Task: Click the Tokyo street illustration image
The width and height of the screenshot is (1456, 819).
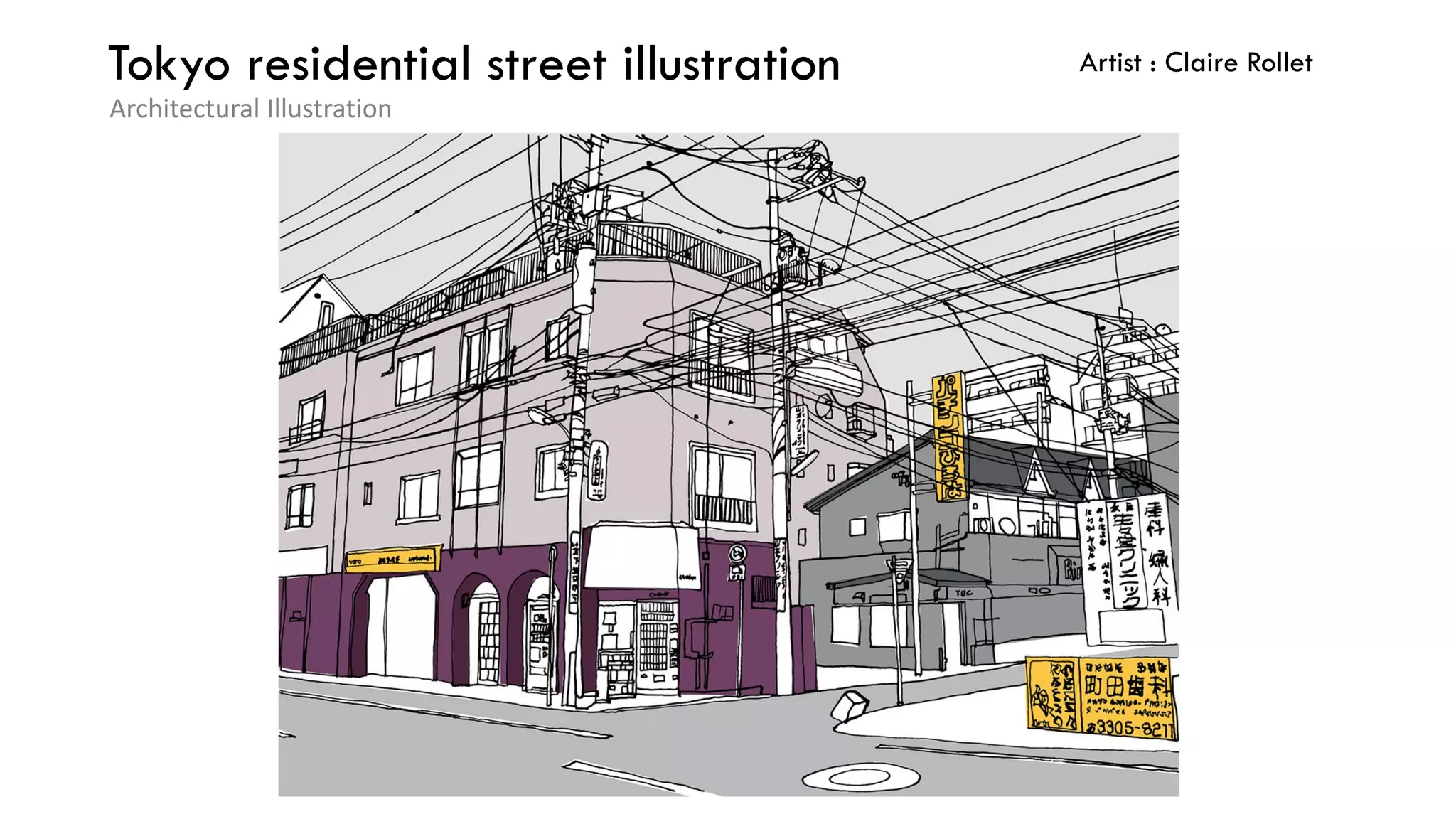Action: coord(729,464)
